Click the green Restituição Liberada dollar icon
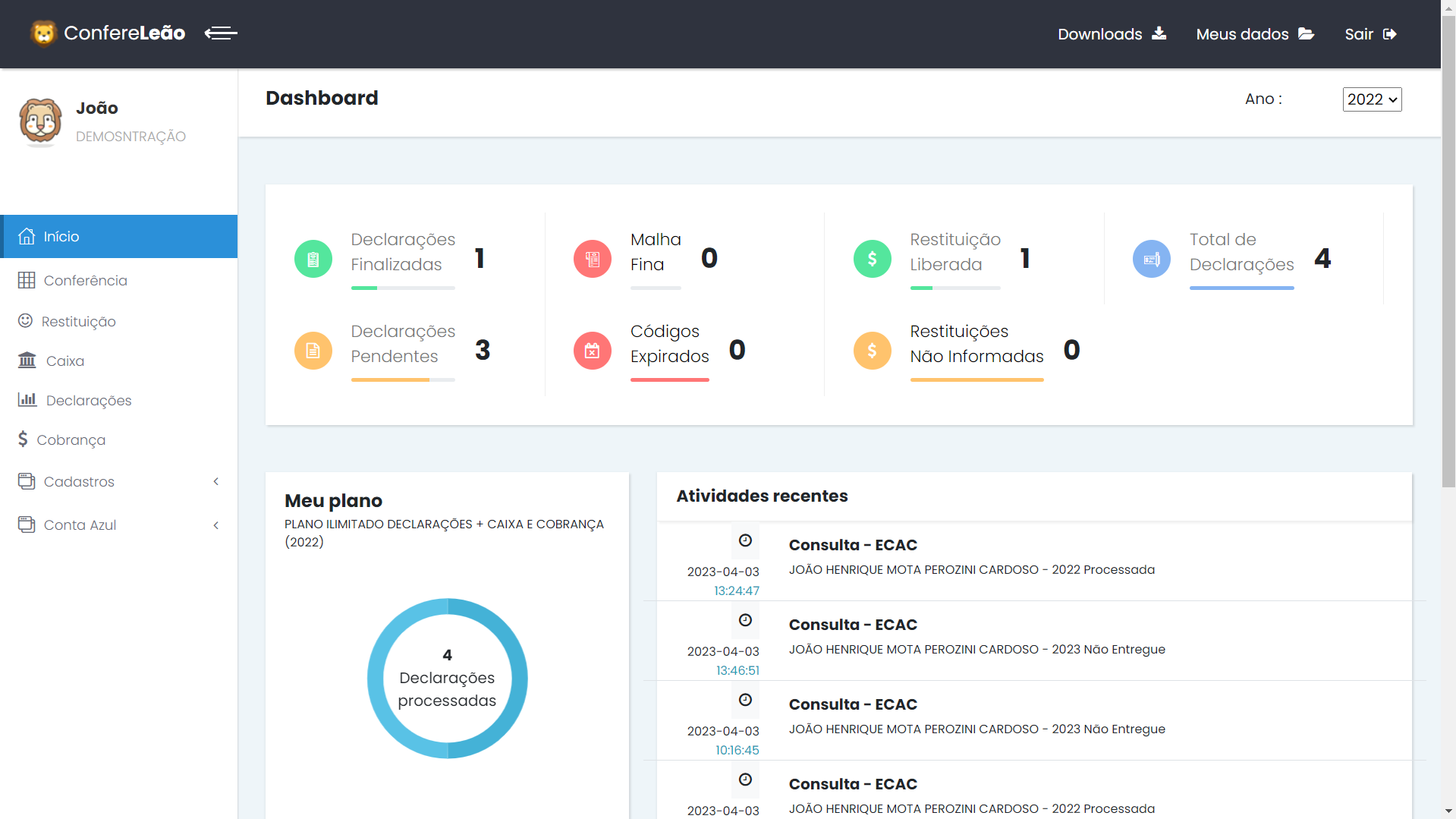This screenshot has width=1456, height=819. (872, 260)
